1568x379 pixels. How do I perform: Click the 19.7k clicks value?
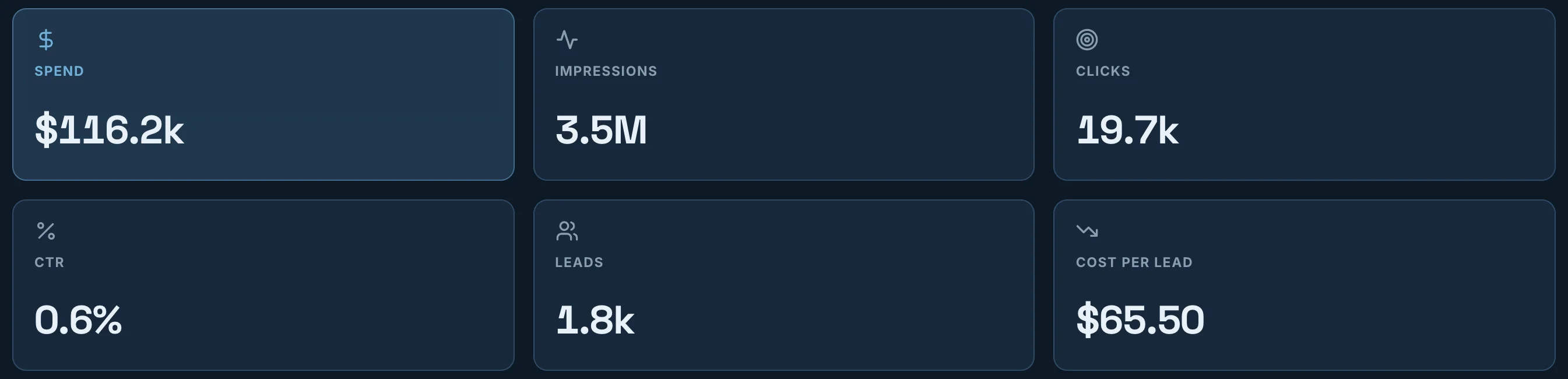(1127, 131)
